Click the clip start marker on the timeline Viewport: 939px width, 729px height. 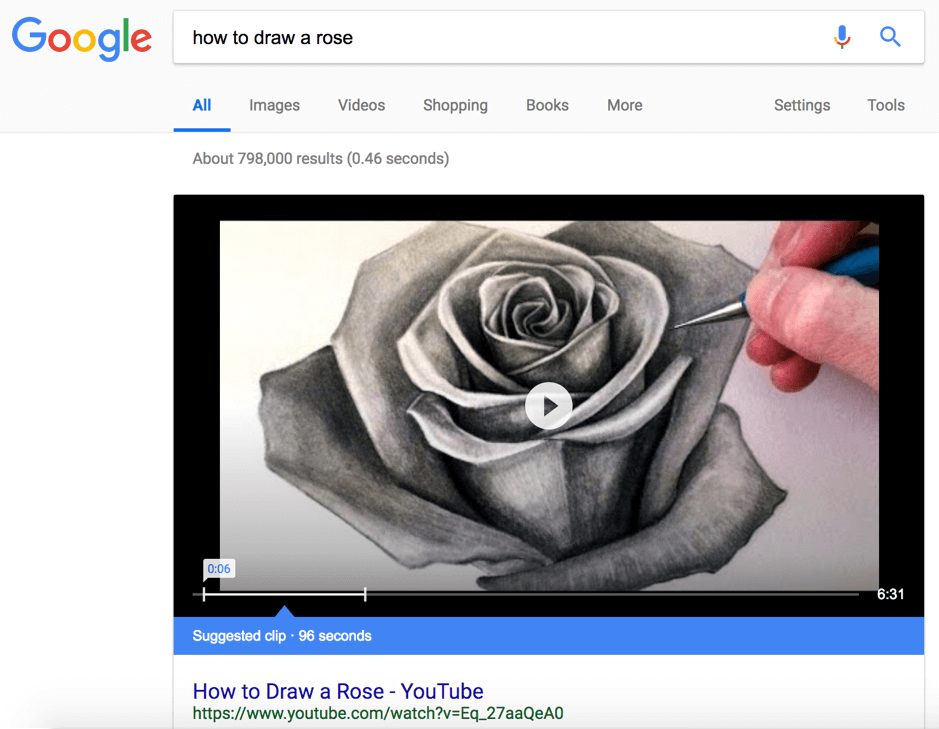(204, 594)
